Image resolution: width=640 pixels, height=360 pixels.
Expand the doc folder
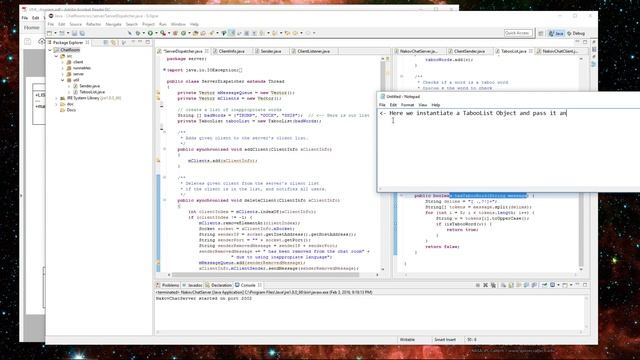pyautogui.click(x=56, y=104)
